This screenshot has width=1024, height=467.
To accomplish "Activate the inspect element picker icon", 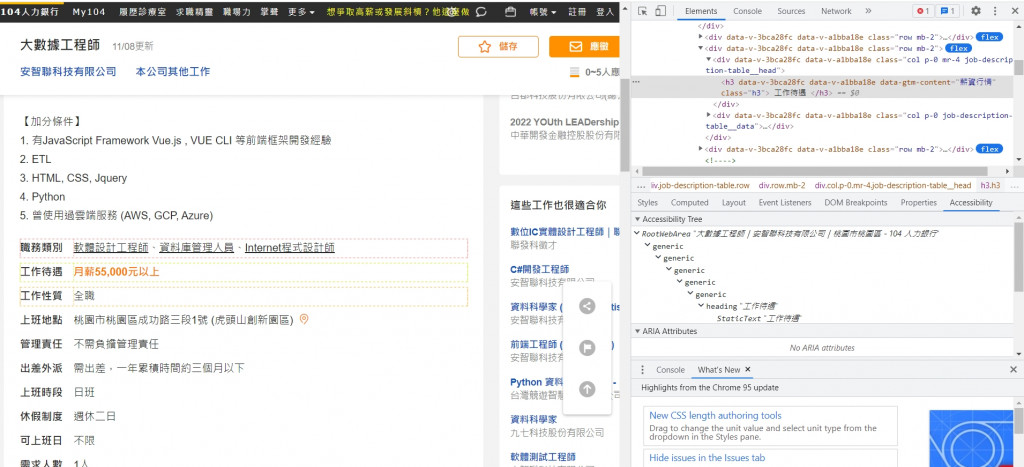I will pyautogui.click(x=643, y=11).
